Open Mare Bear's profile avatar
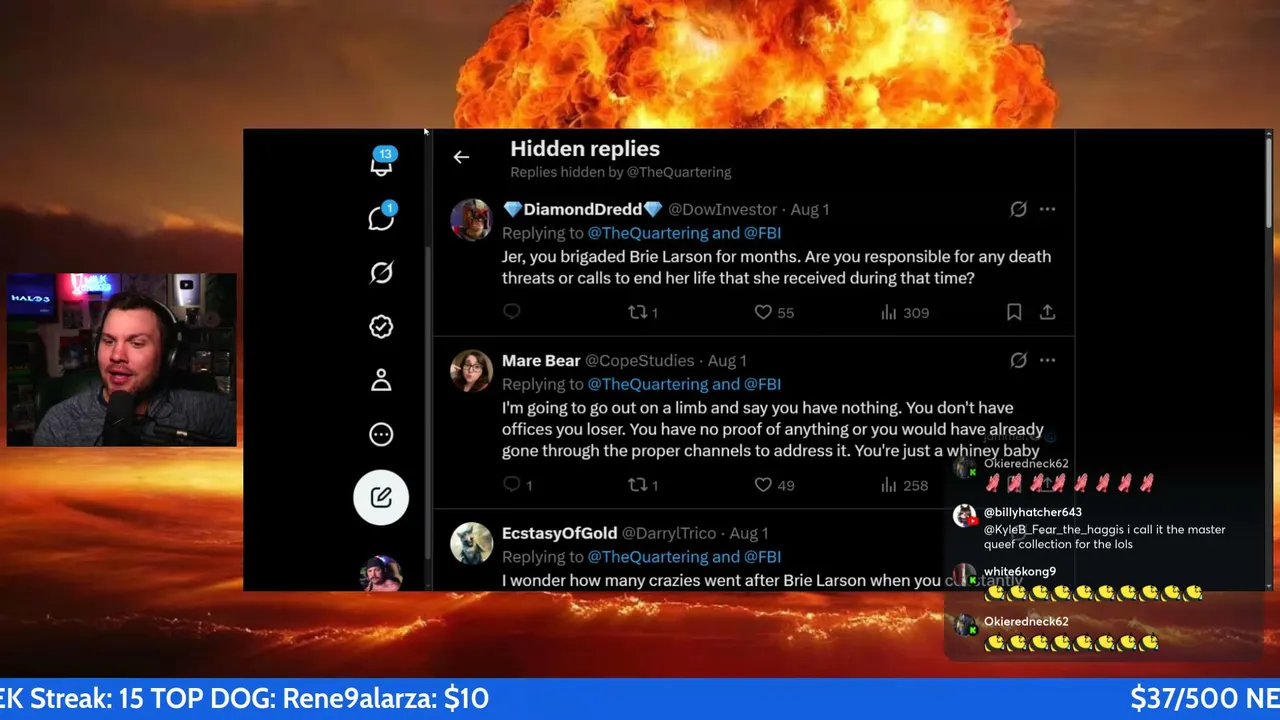The height and width of the screenshot is (720, 1280). (x=471, y=371)
